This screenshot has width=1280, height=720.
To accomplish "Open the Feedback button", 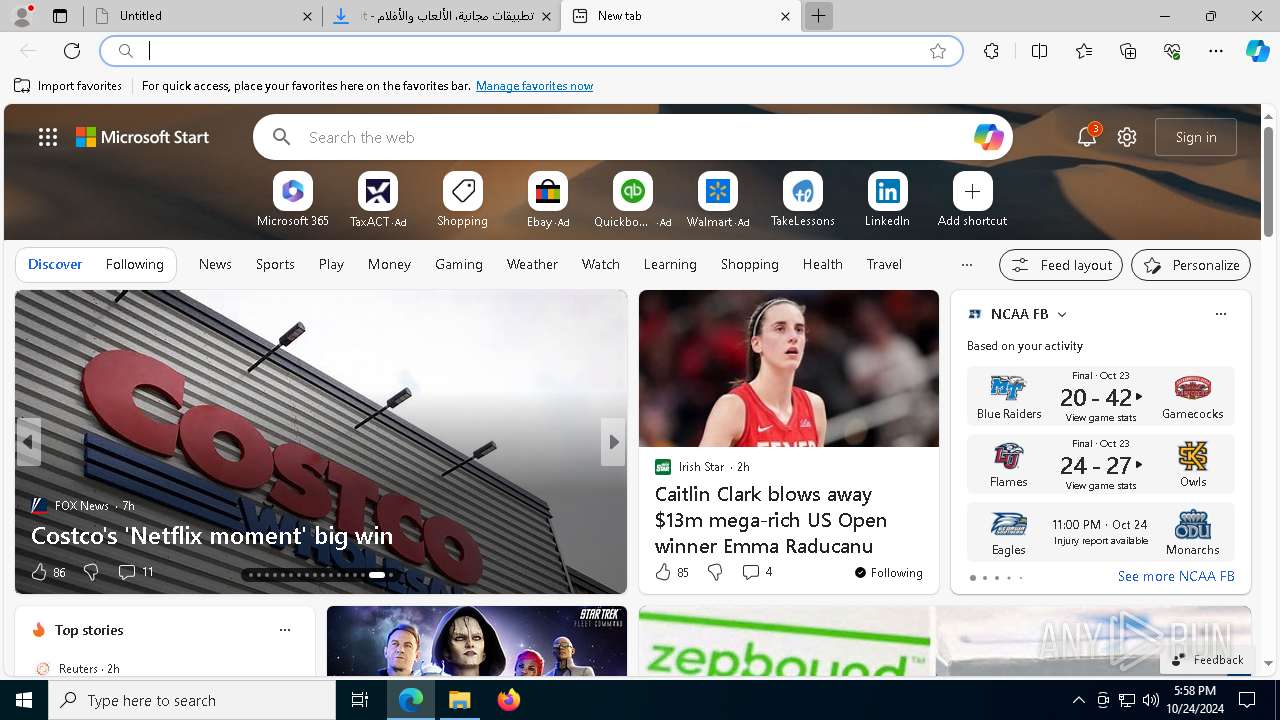I will click(1207, 660).
